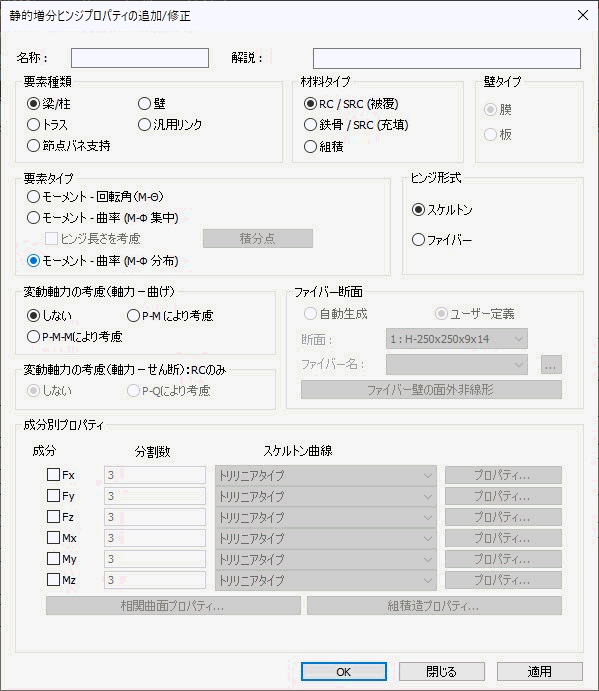Screen dimensions: 599x691
Task: Close the dialog with the X icon
Action: tap(583, 15)
